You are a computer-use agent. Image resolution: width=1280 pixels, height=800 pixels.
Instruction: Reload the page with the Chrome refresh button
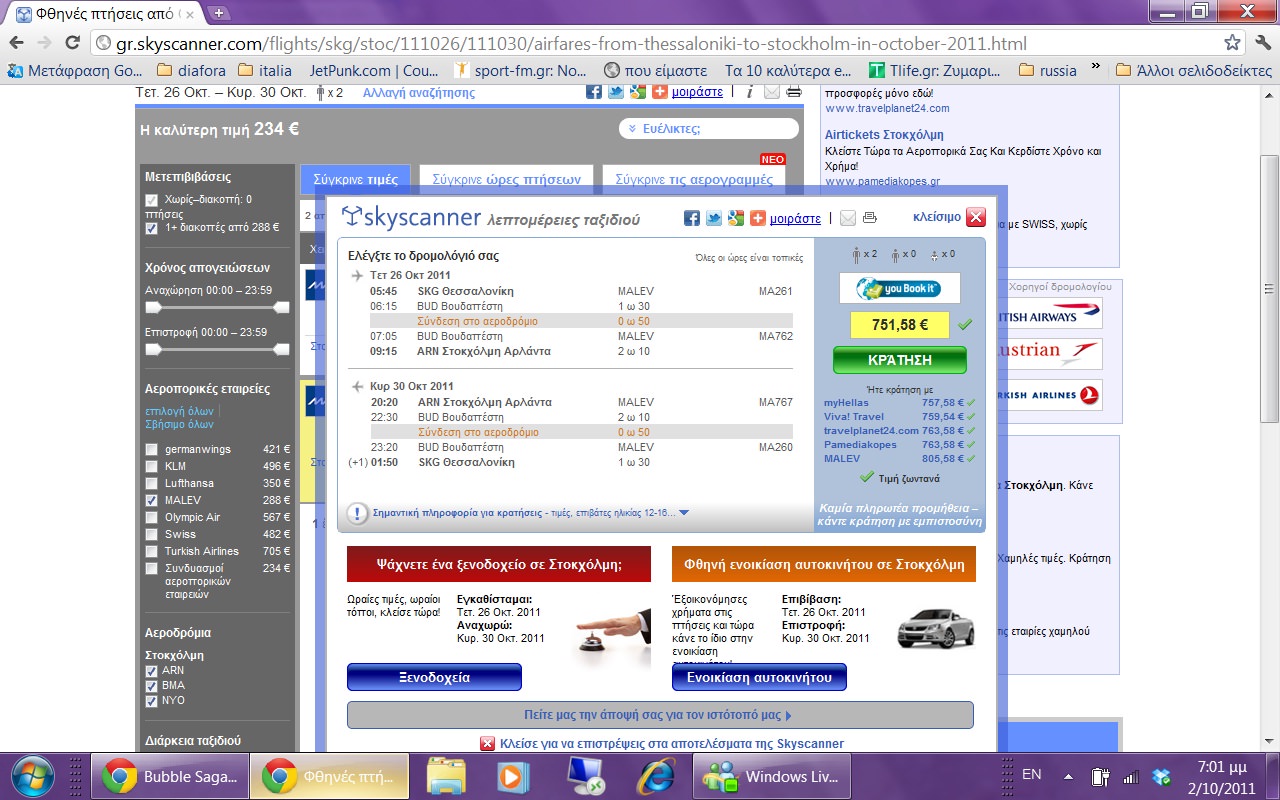coord(72,43)
